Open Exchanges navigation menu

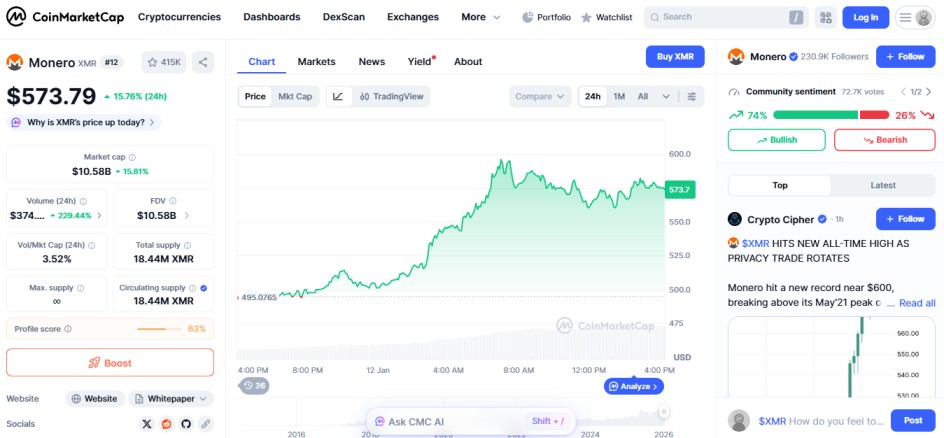pyautogui.click(x=413, y=17)
